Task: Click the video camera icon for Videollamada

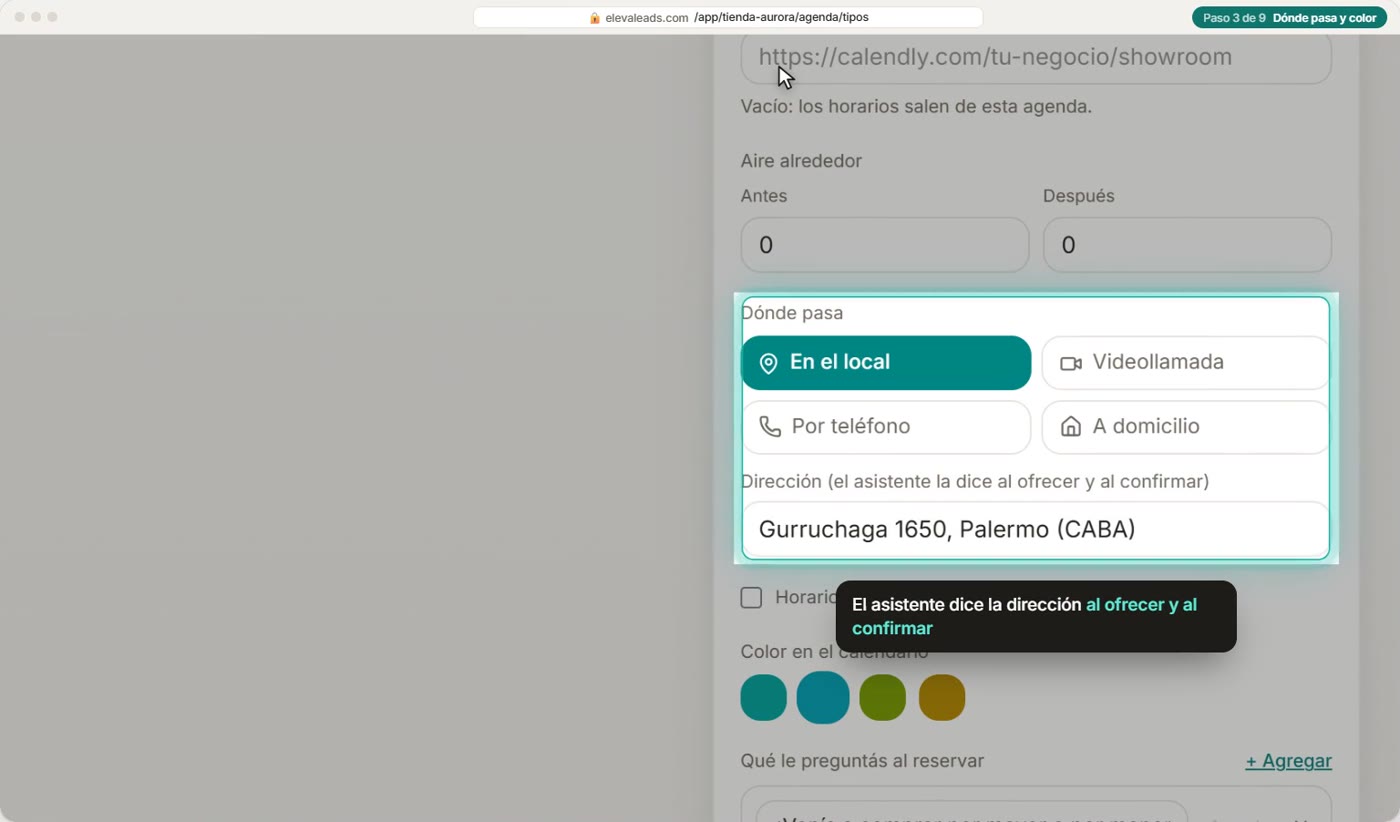Action: tap(1071, 363)
